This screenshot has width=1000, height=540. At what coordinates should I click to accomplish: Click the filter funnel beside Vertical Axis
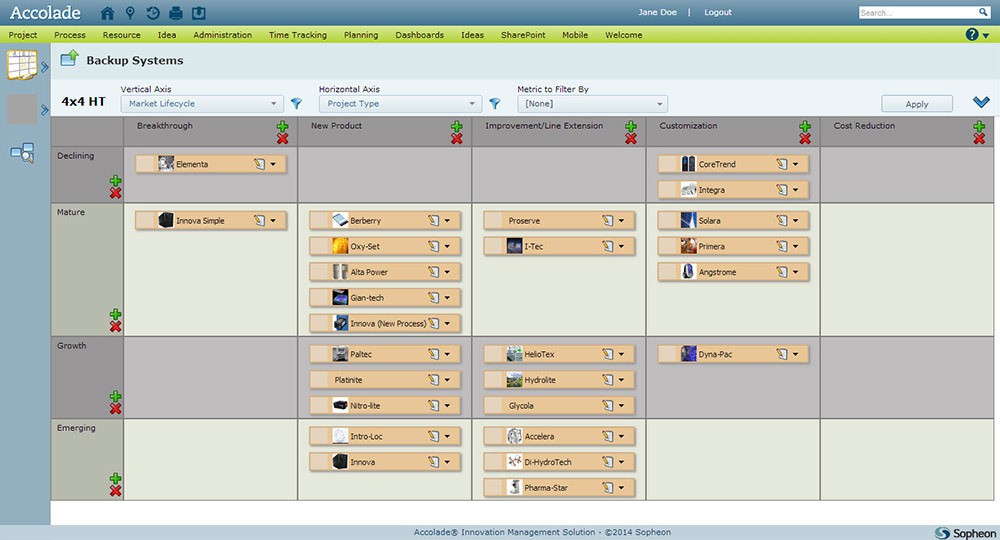(x=296, y=104)
